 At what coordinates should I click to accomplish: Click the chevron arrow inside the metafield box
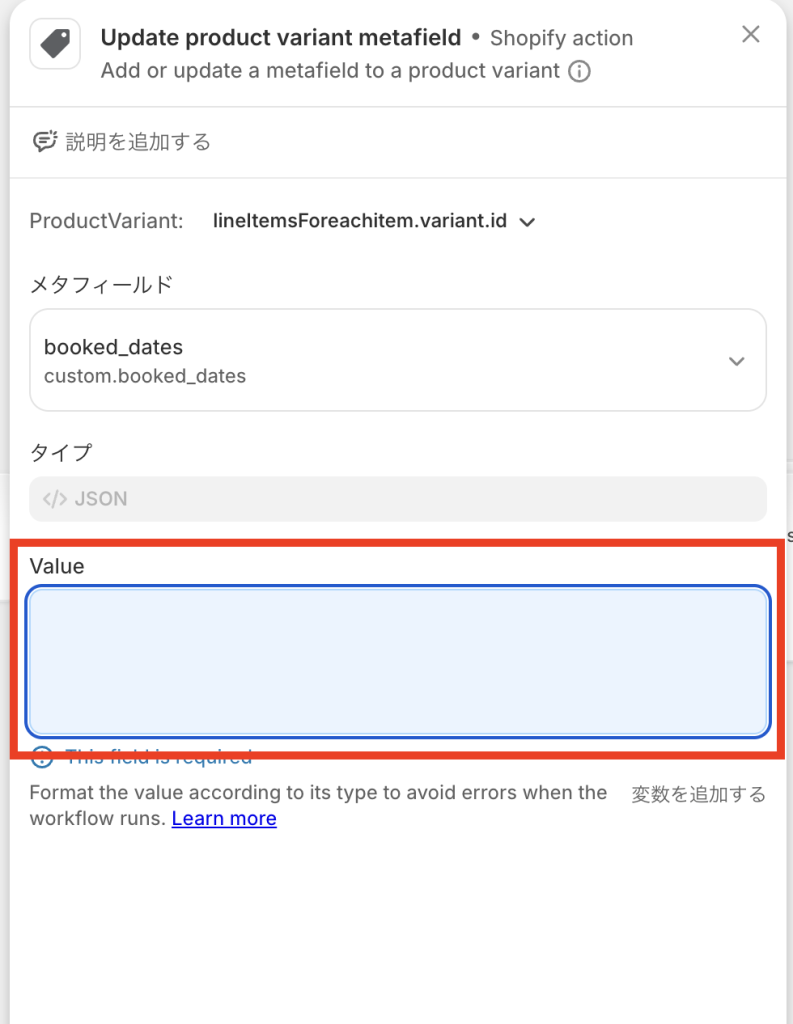[x=737, y=361]
